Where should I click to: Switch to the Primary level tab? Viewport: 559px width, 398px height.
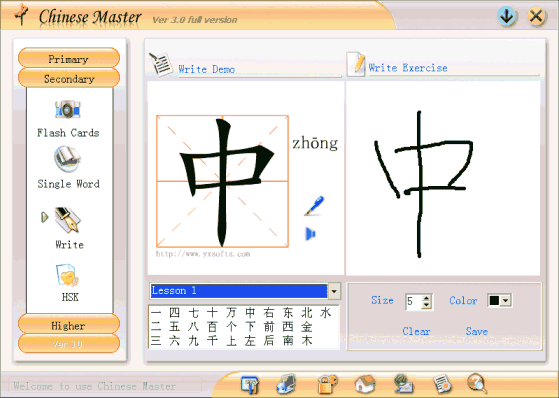(x=69, y=58)
